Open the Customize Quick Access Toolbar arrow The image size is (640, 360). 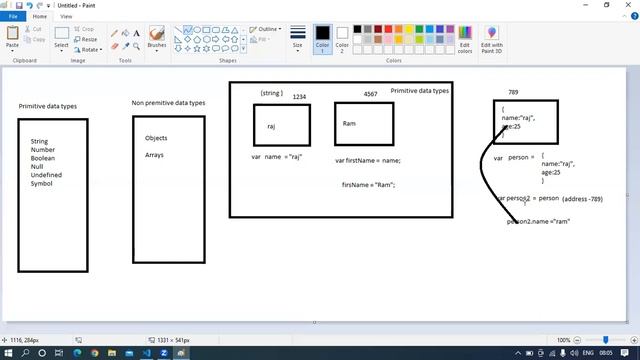click(x=49, y=6)
